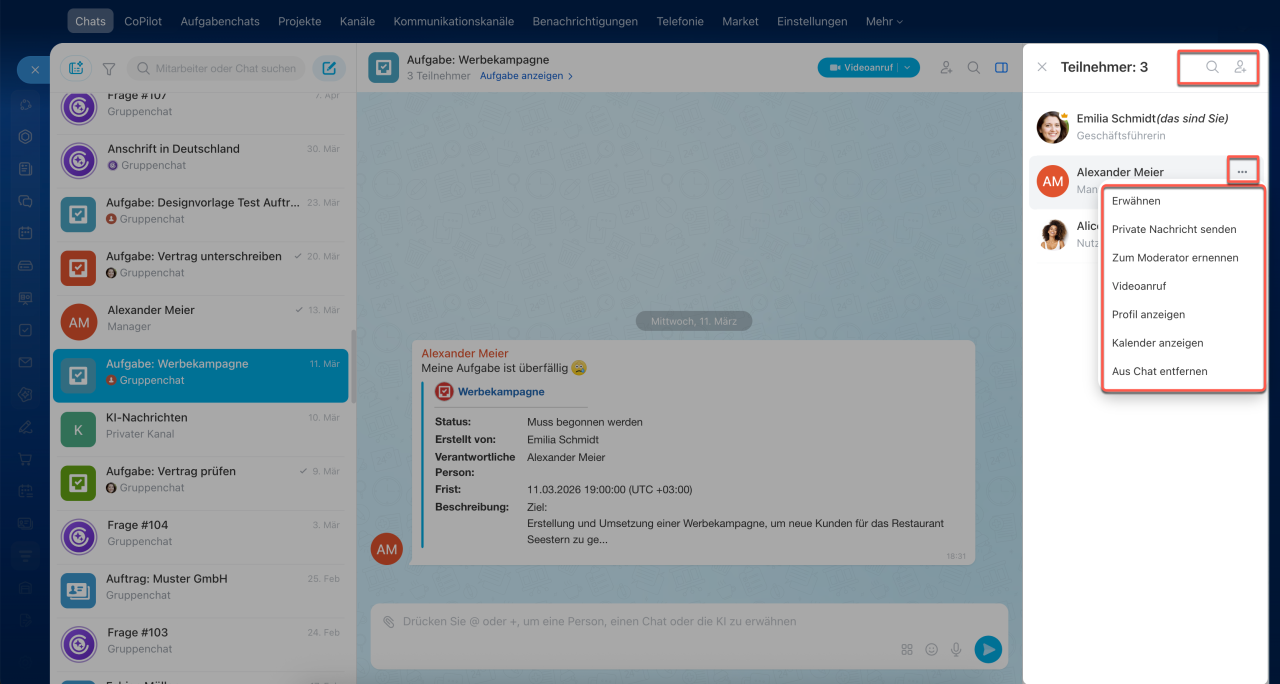Expand the Videoanruf dropdown arrow

coord(907,68)
